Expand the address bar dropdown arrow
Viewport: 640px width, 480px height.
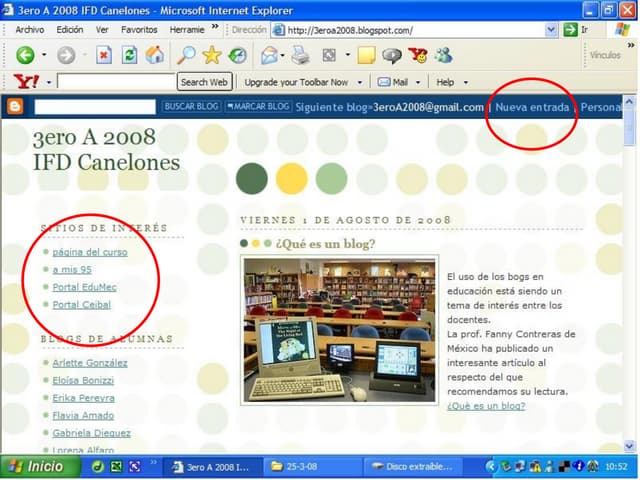[552, 30]
